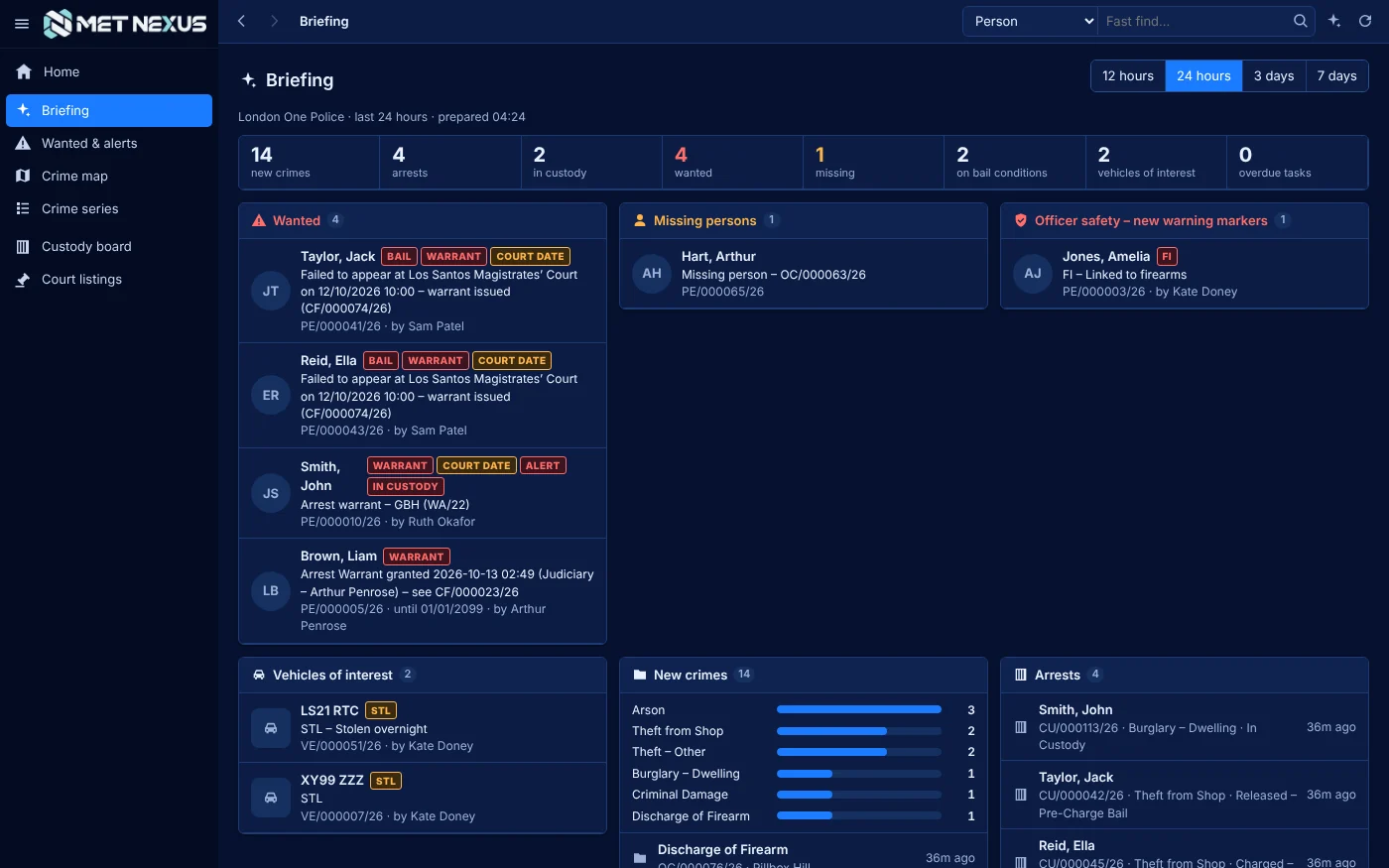Open Smith, John arrest record
Screen dimensions: 1389x868
click(x=1185, y=727)
